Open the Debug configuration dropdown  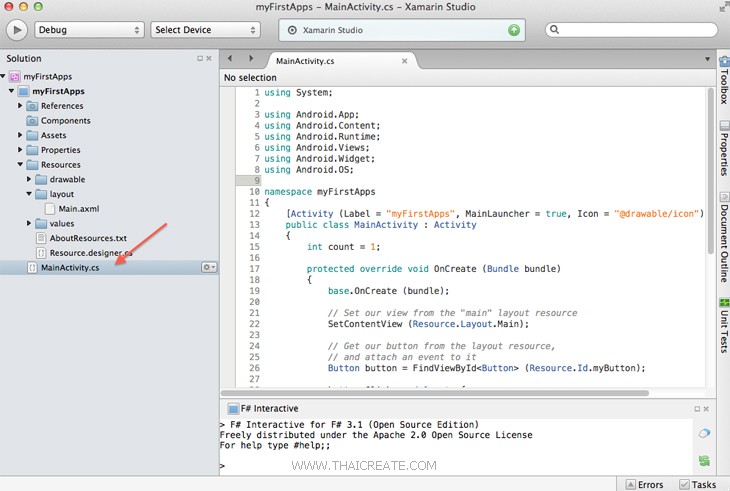pos(89,30)
